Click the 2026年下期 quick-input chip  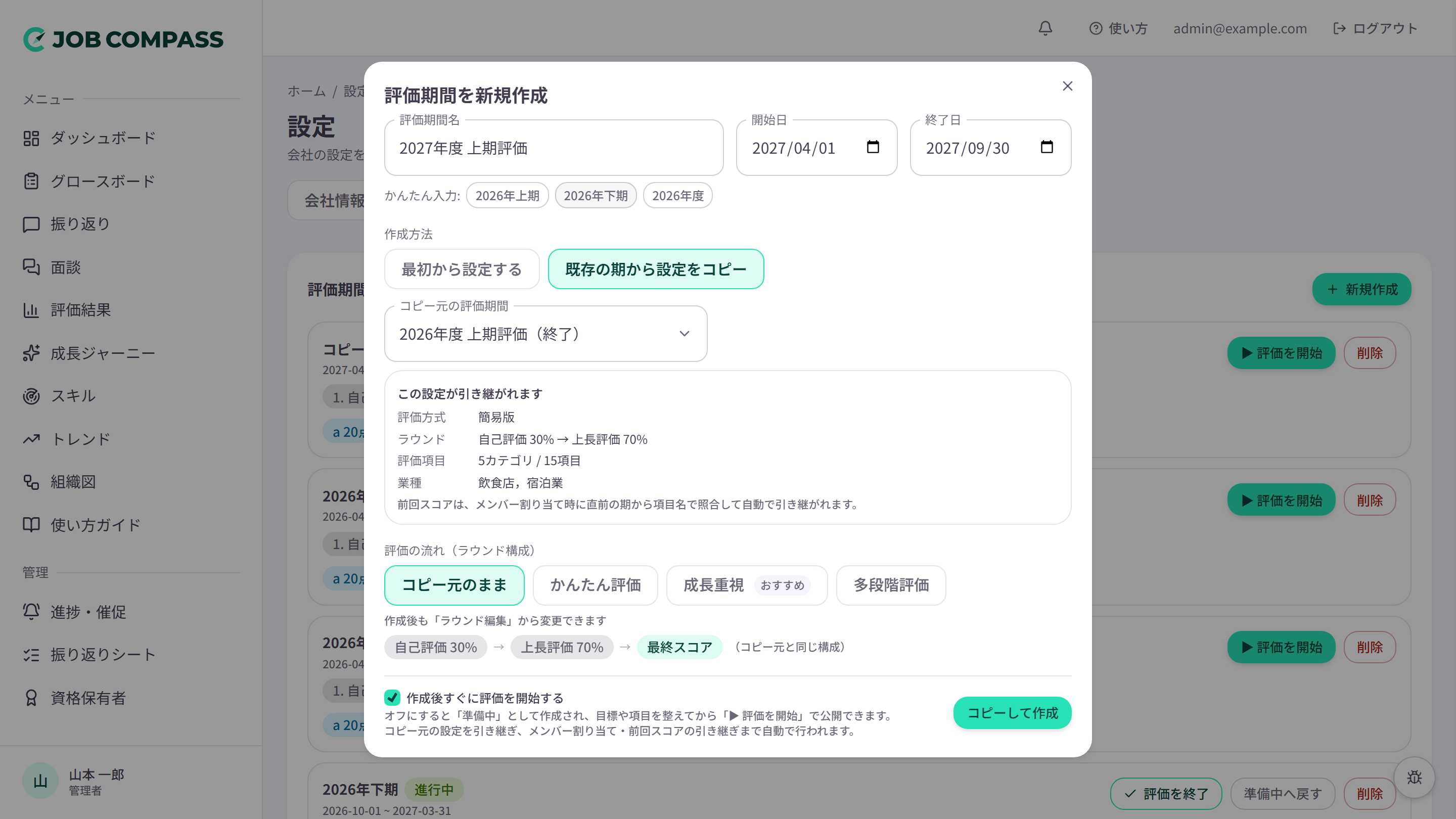click(x=595, y=196)
